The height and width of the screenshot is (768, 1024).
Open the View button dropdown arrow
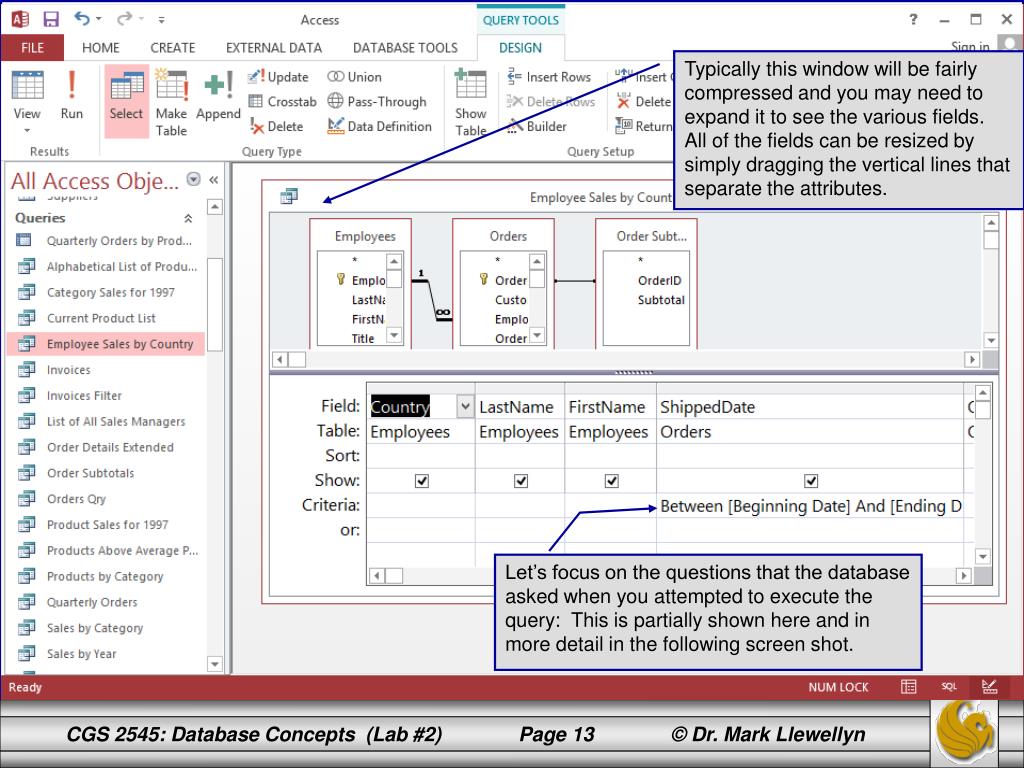(27, 130)
